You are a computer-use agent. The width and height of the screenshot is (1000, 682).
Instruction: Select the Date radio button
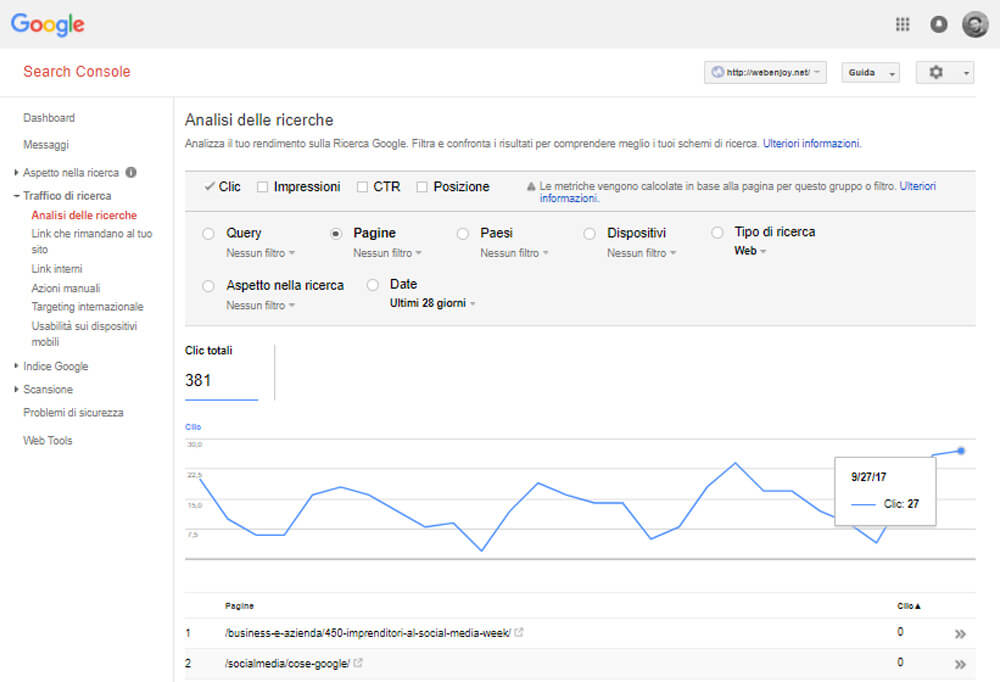coord(372,285)
